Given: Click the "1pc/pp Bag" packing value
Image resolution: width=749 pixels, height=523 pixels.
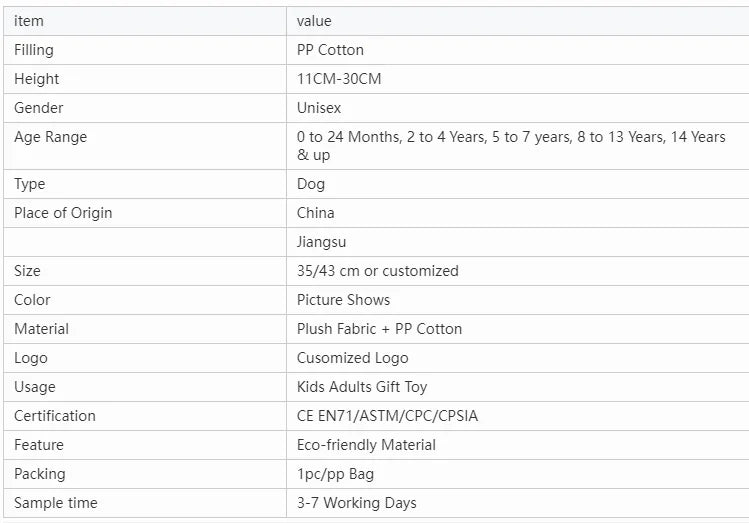Looking at the screenshot, I should coord(334,474).
